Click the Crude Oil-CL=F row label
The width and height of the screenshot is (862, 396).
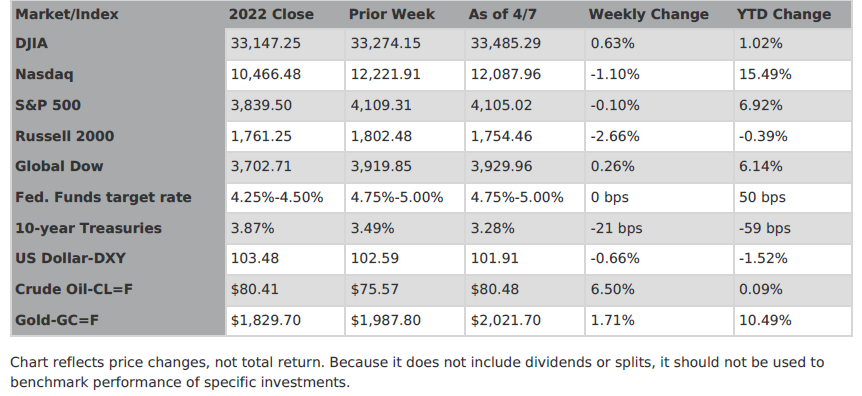pos(74,289)
